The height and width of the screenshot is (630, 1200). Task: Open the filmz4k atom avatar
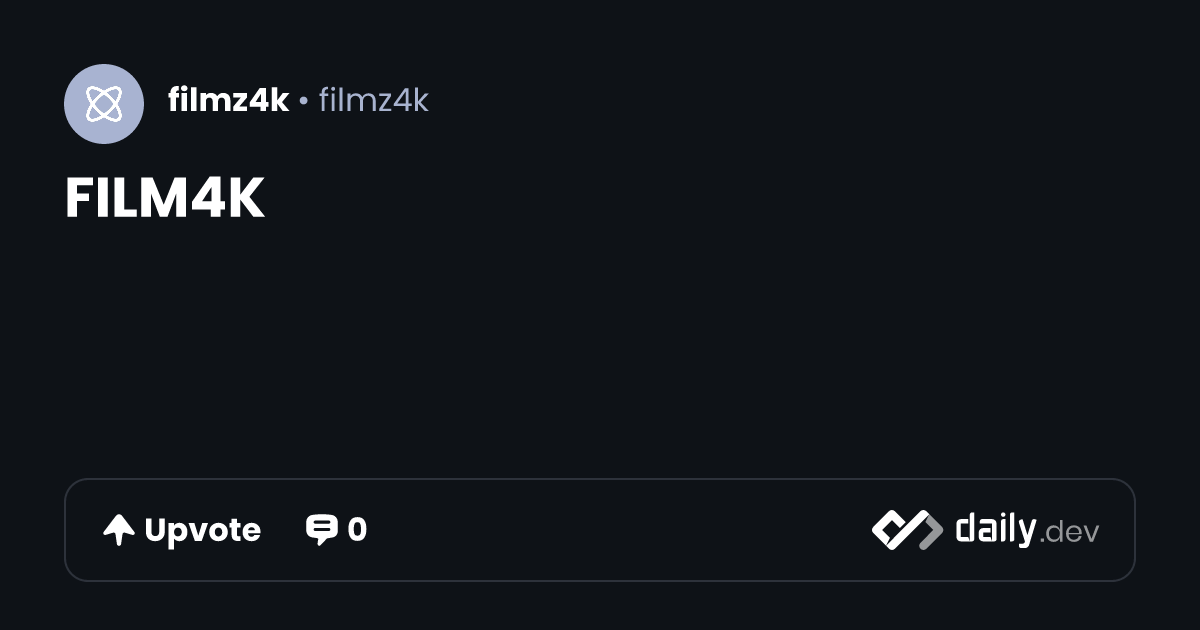104,104
